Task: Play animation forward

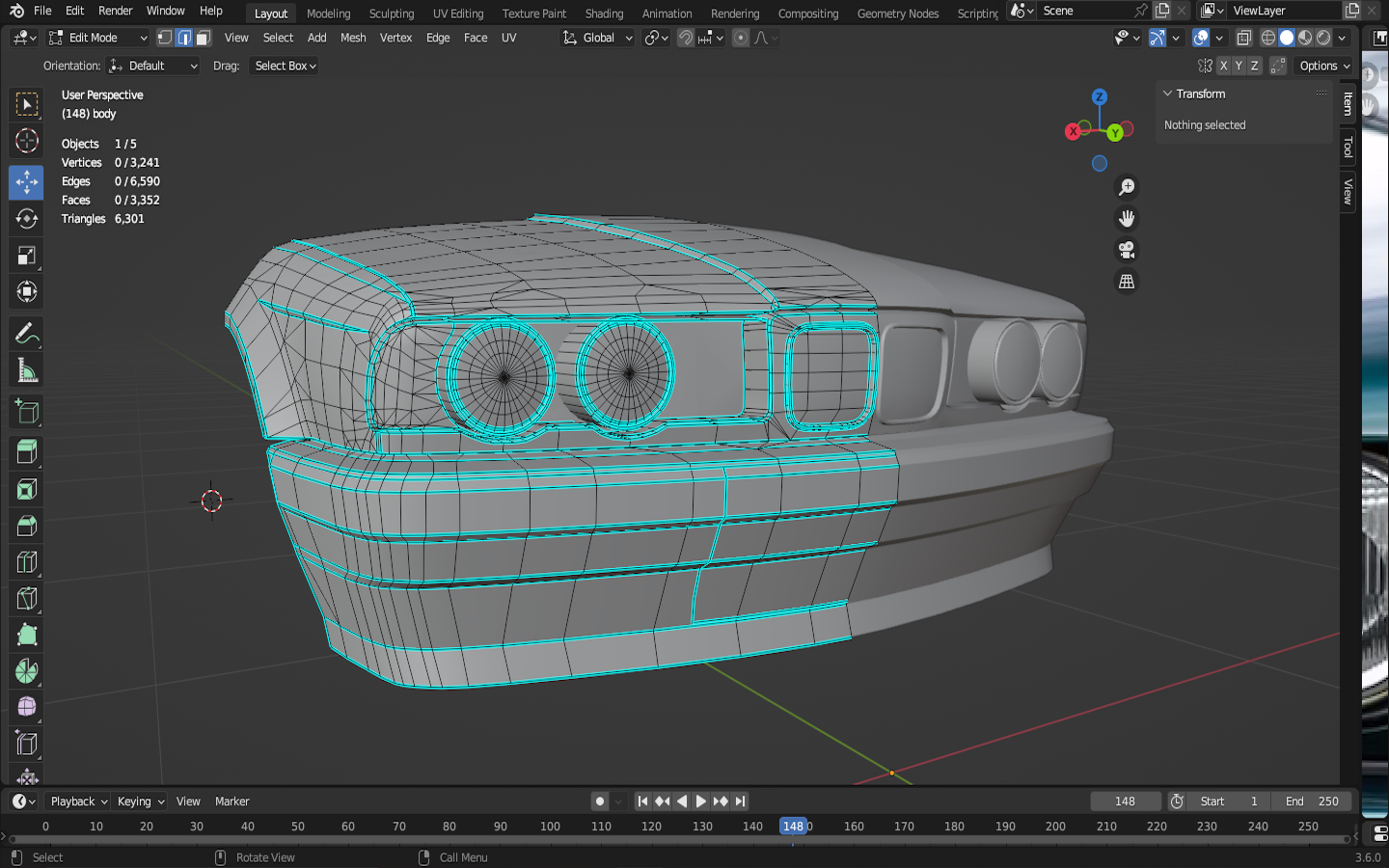Action: click(701, 801)
